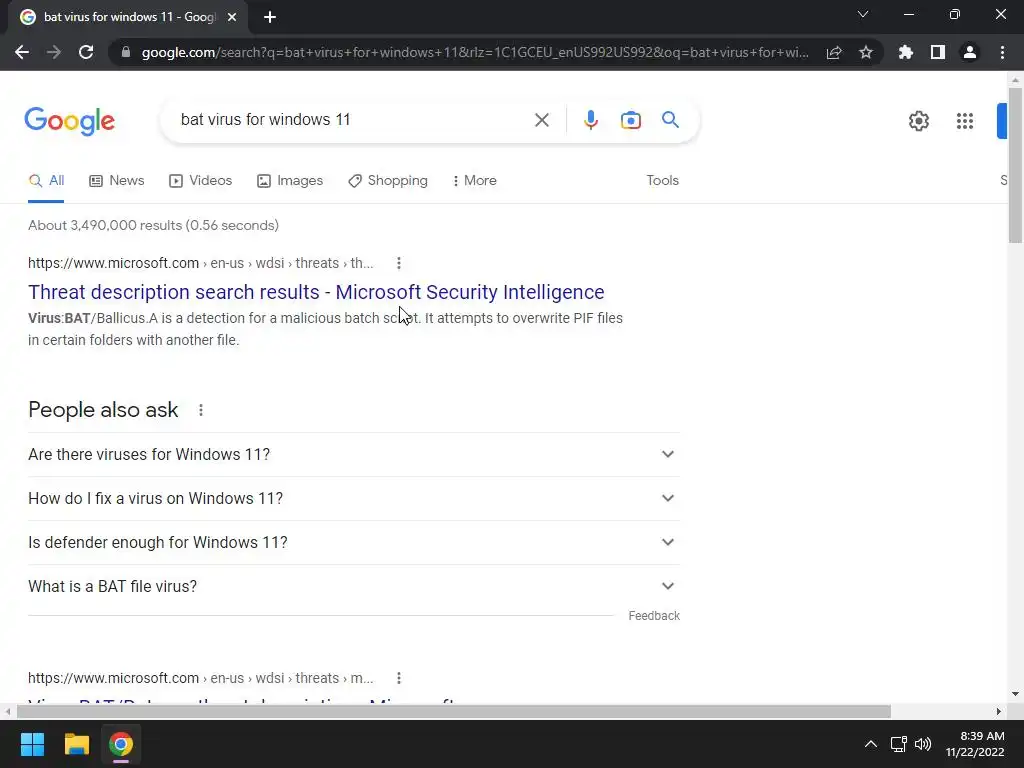Image resolution: width=1024 pixels, height=768 pixels.
Task: Click the browser address bar URL
Action: pyautogui.click(x=475, y=52)
